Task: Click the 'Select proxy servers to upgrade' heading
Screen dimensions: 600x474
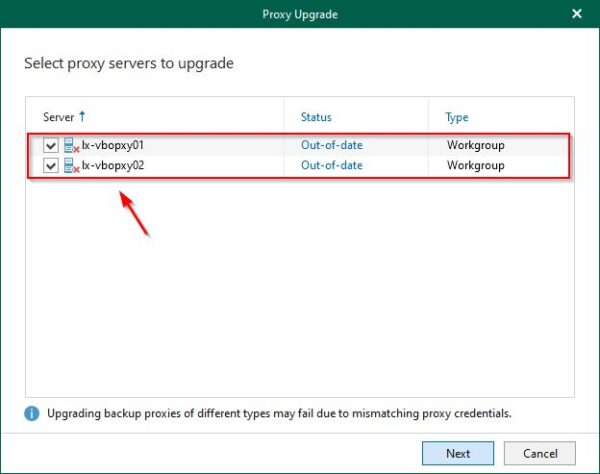Action: coord(129,64)
